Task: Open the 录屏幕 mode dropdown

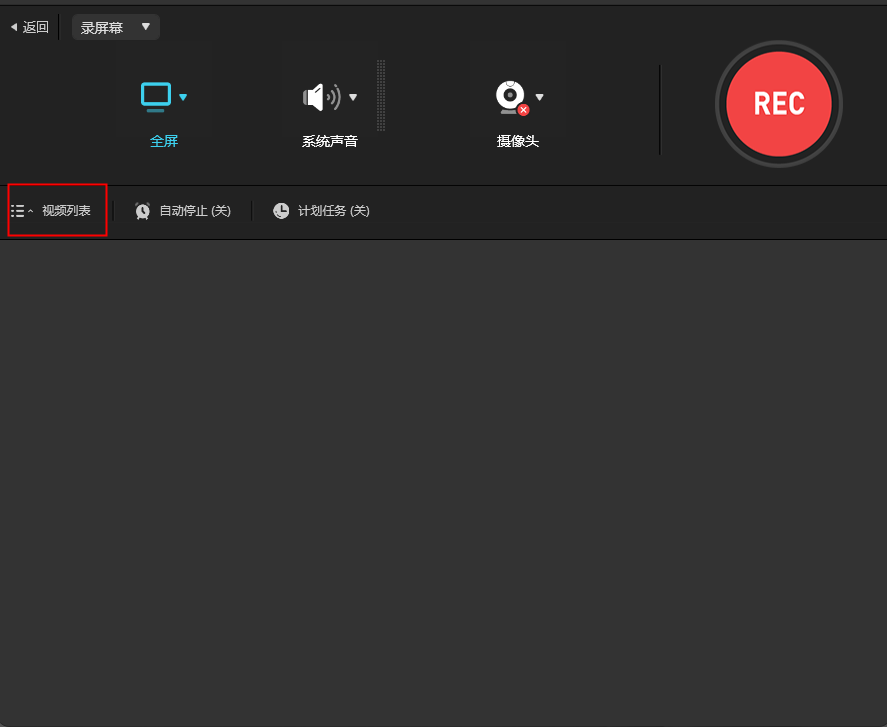Action: click(x=115, y=27)
